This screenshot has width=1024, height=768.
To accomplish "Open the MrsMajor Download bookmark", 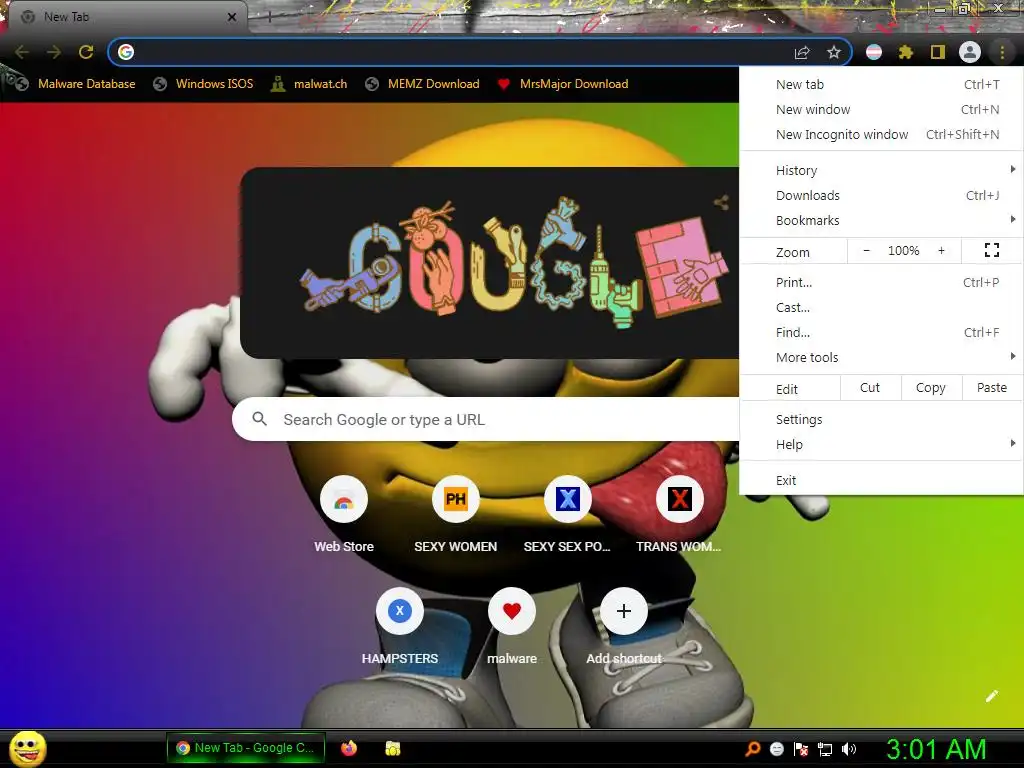I will pyautogui.click(x=563, y=84).
